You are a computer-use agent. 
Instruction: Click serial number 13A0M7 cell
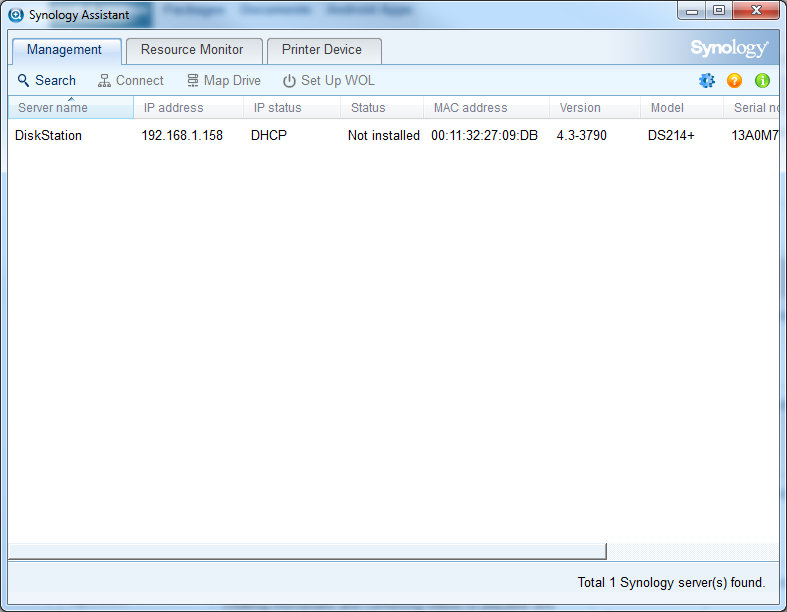point(755,136)
